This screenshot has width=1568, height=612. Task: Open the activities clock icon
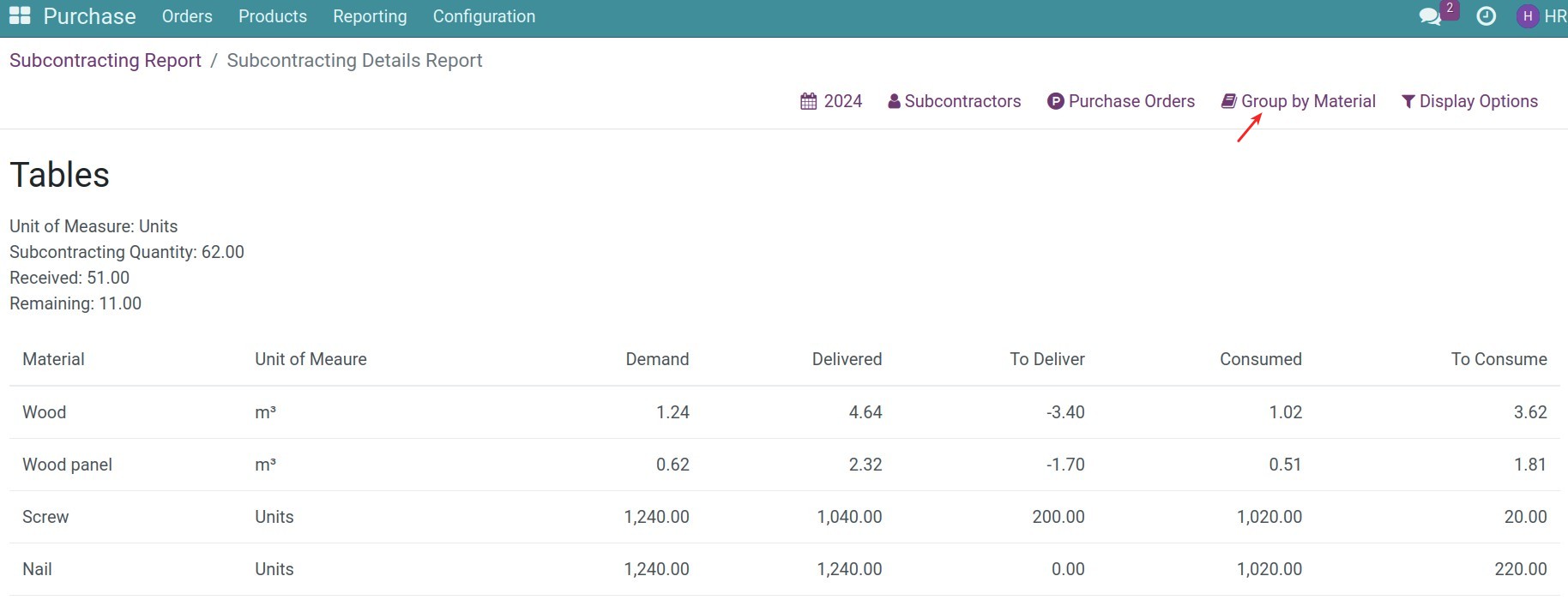pyautogui.click(x=1486, y=16)
